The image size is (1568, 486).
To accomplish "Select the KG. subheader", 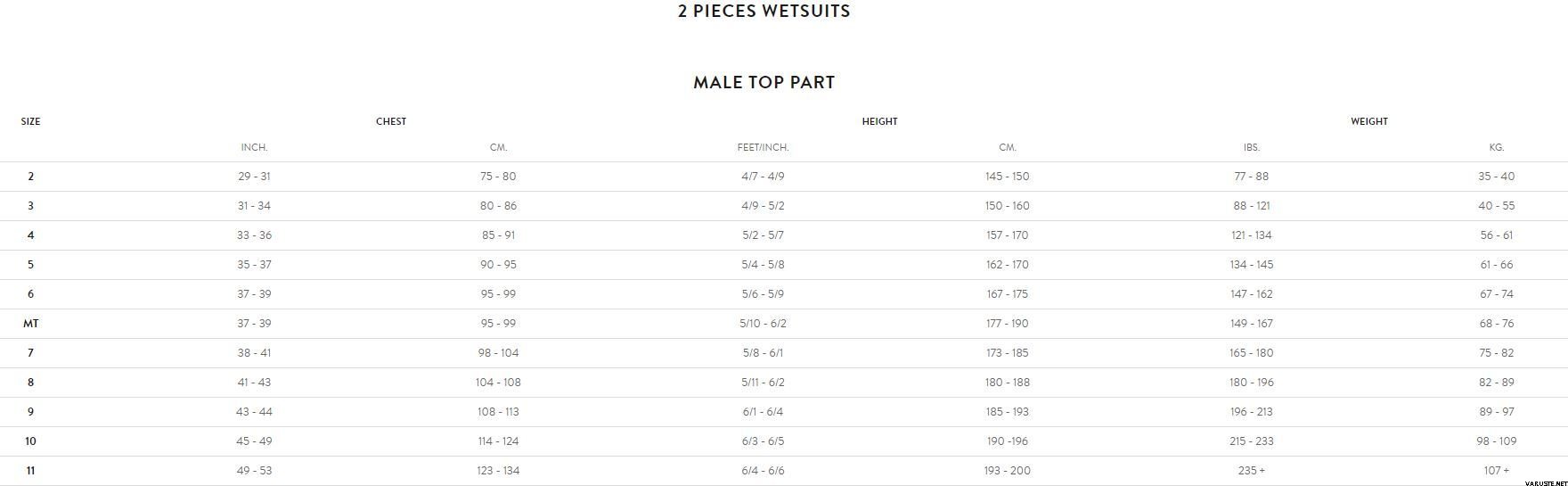I will (x=1496, y=147).
